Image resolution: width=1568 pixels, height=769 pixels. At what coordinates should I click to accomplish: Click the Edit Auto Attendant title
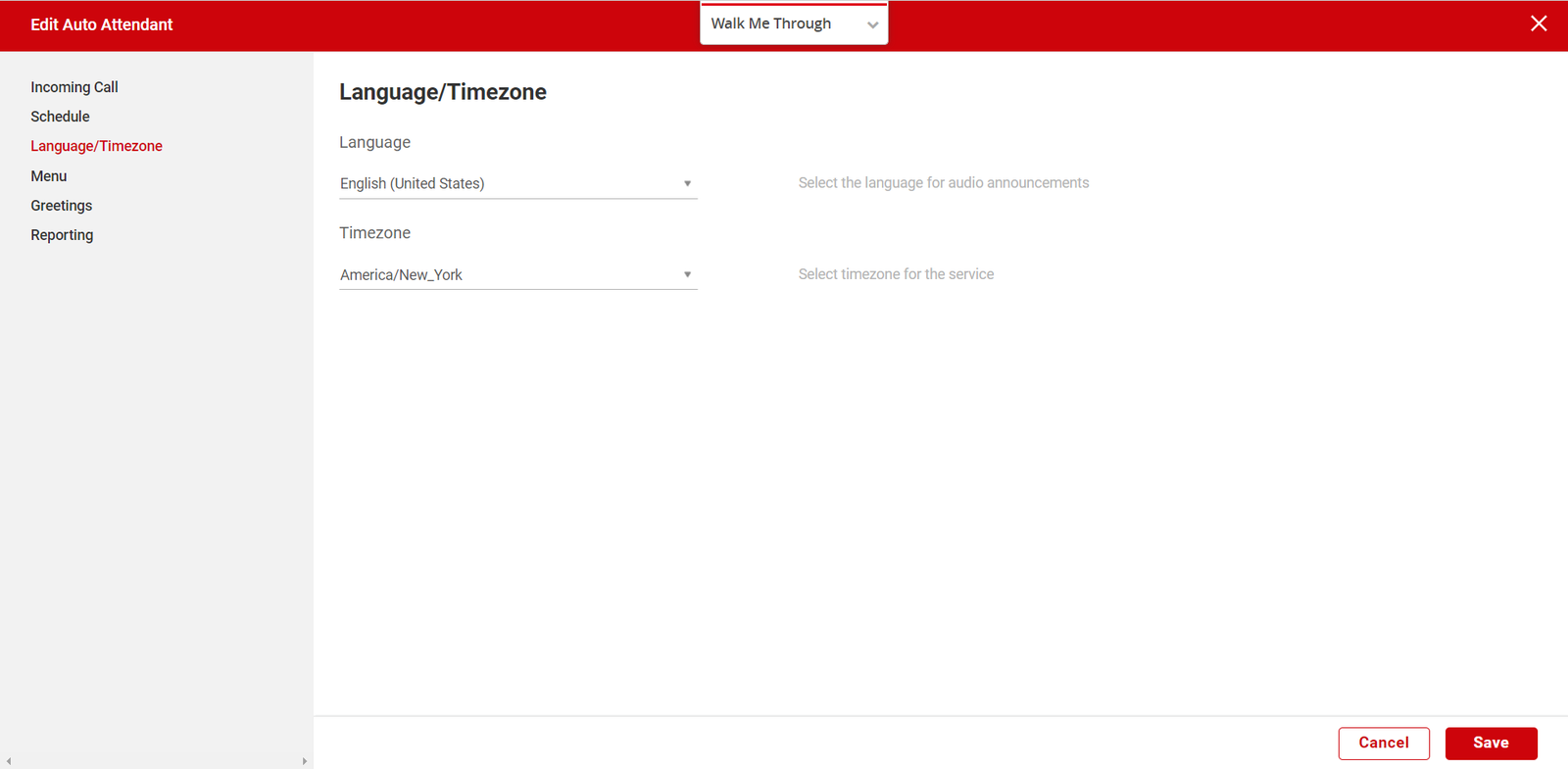pos(102,24)
